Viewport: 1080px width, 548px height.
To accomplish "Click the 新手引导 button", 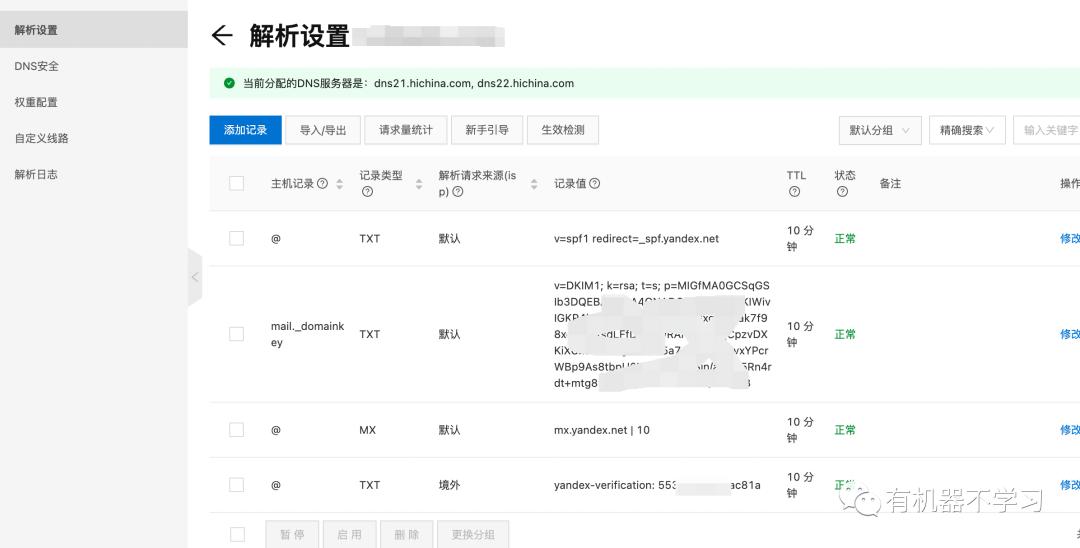I will click(487, 130).
